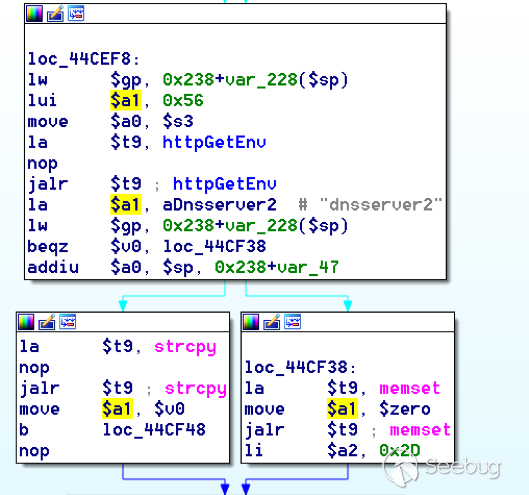
Task: Click loc_44CEF8 label text
Action: 83,59
